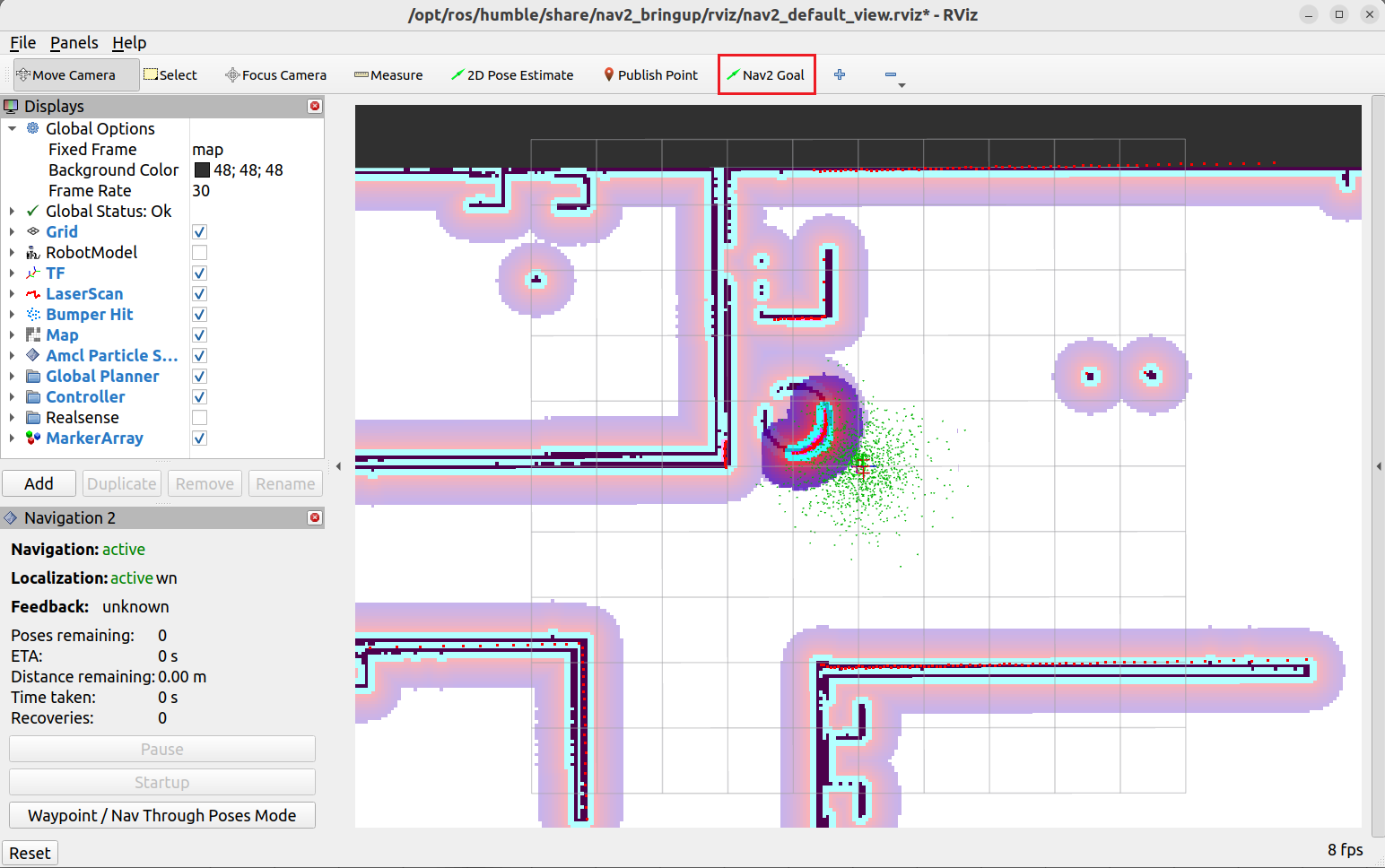Disable the LaserScan display checkbox

[199, 294]
